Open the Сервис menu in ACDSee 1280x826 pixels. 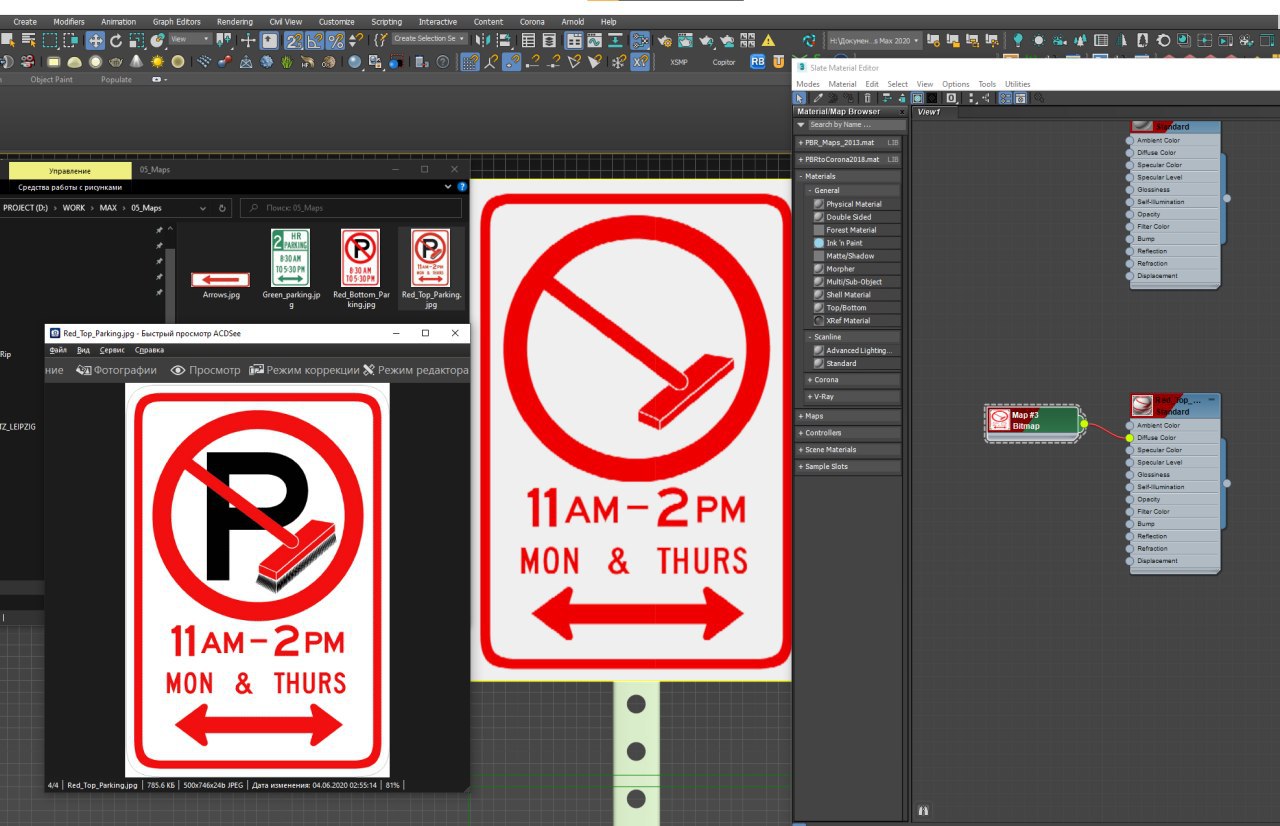click(x=112, y=350)
